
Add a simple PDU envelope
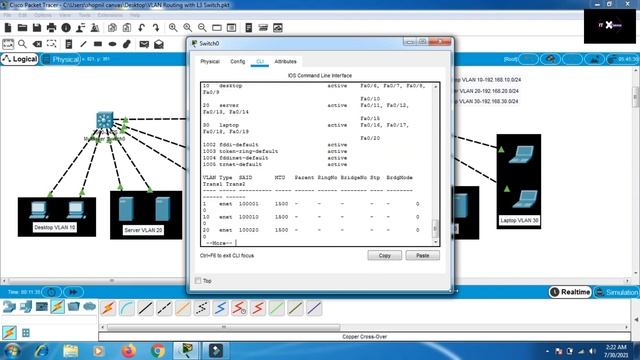(144, 44)
